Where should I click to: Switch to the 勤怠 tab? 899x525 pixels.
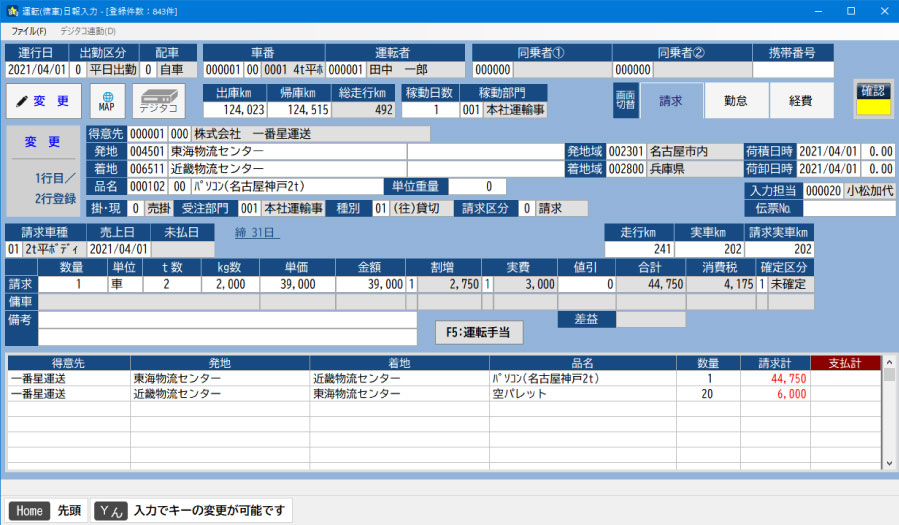pos(736,101)
